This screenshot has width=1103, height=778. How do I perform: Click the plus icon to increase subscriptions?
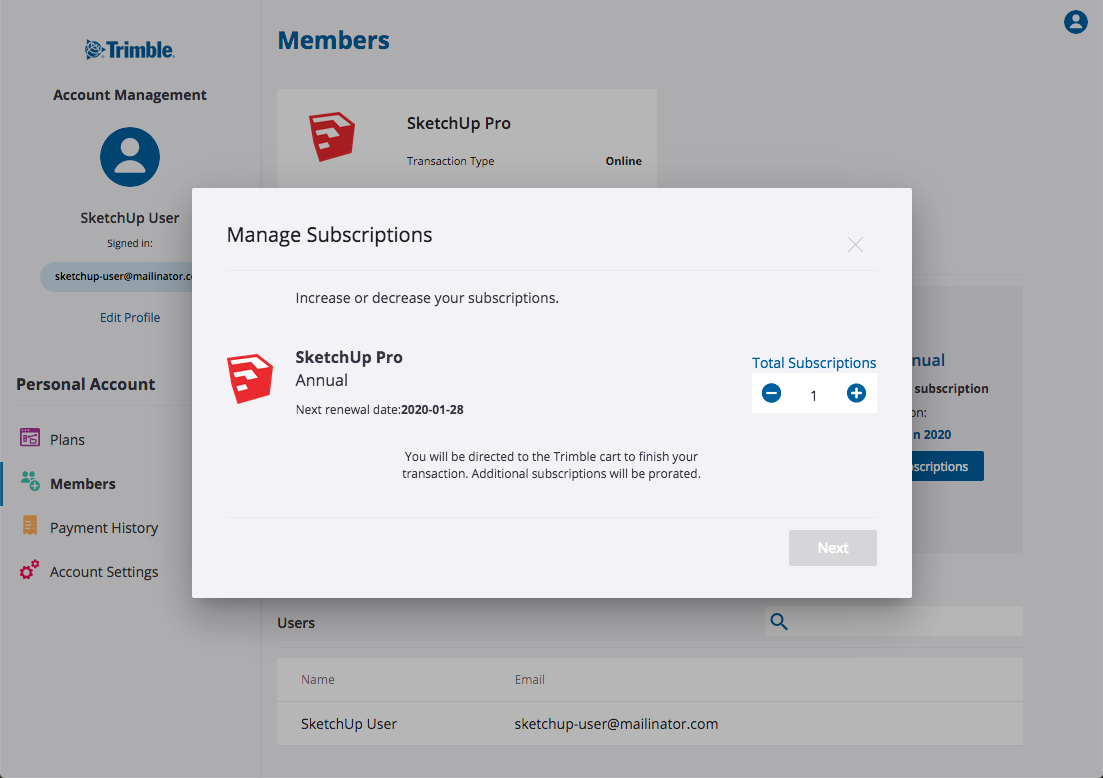855,393
